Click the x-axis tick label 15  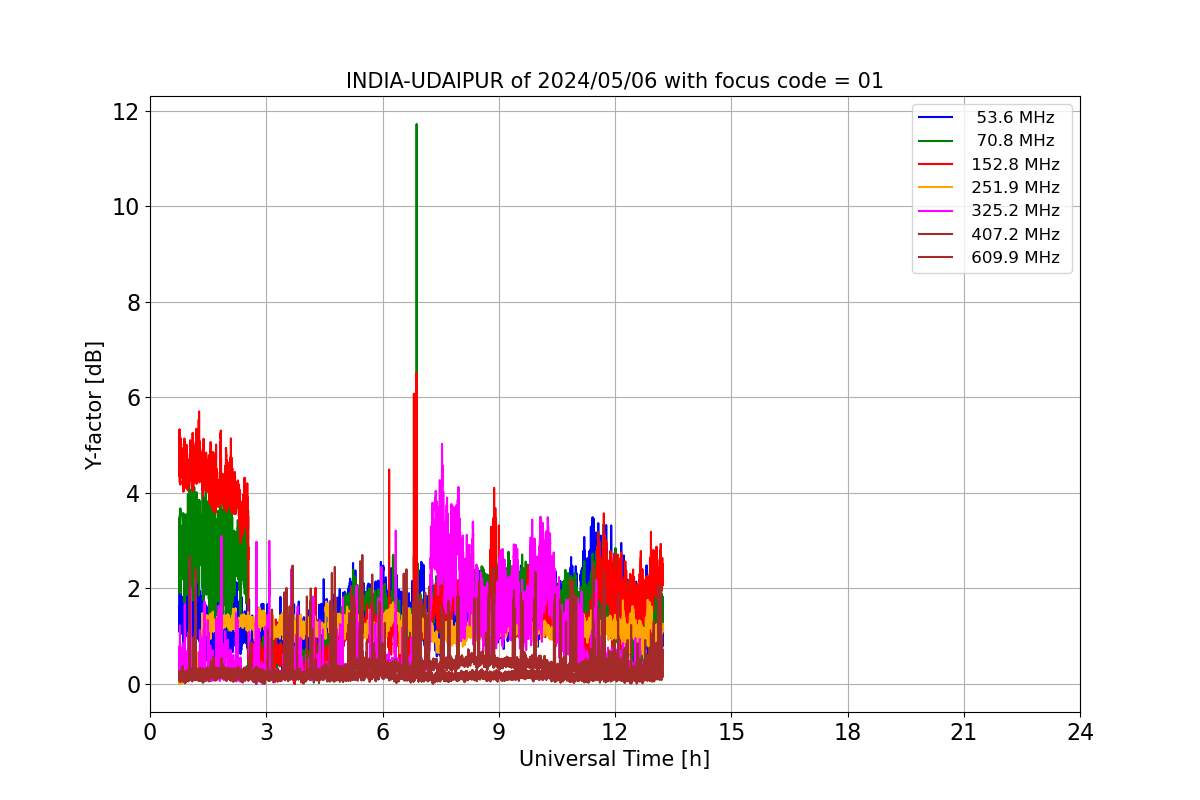(731, 732)
